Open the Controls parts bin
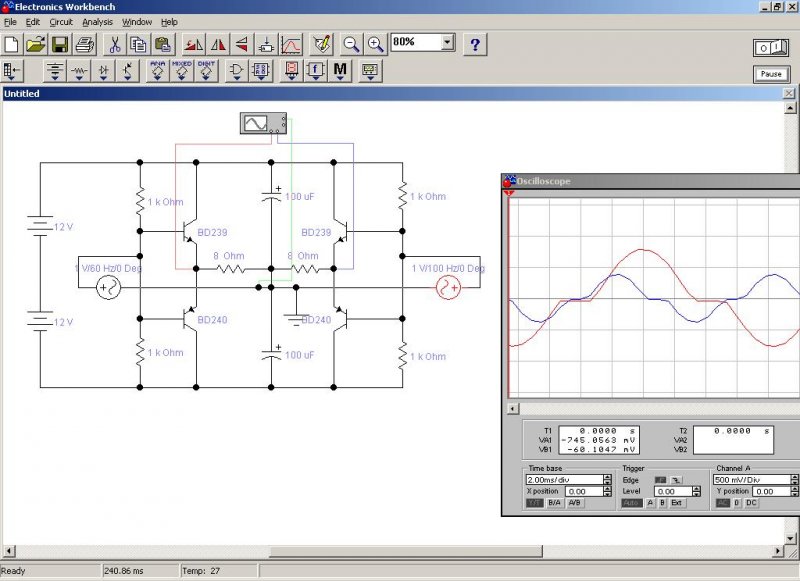The width and height of the screenshot is (800, 581). click(316, 70)
